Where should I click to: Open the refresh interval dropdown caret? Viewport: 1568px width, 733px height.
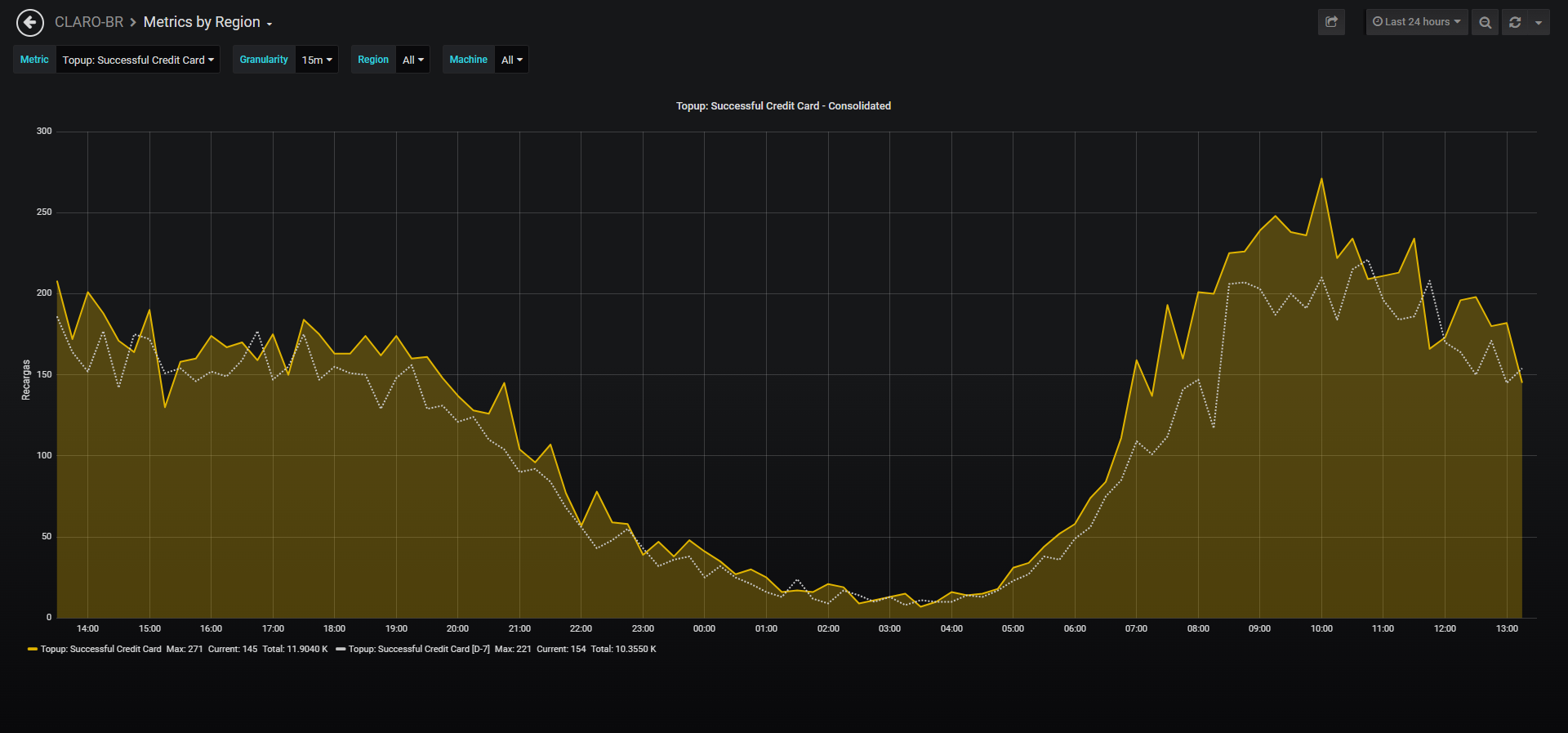1539,22
